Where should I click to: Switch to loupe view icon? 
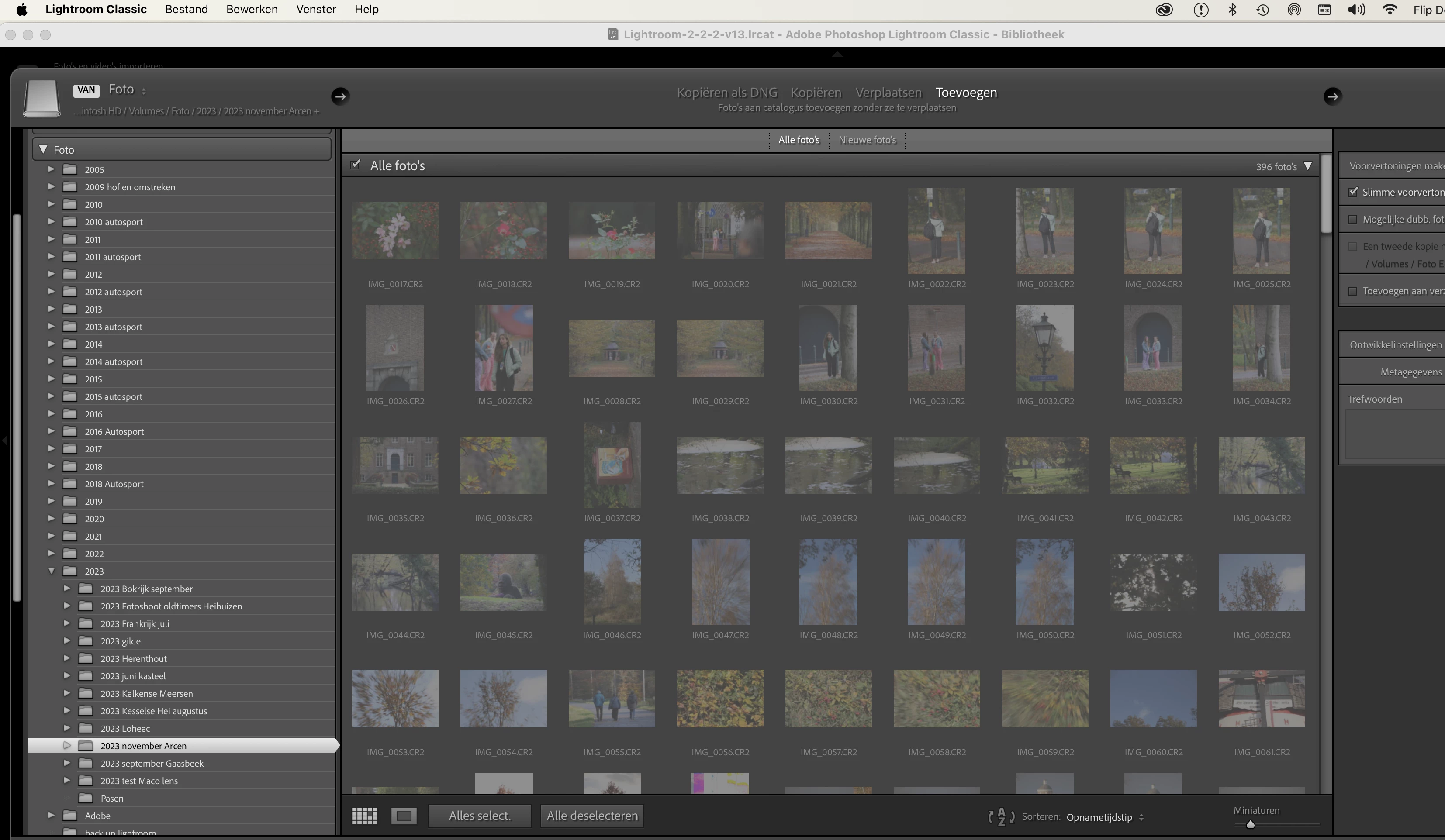click(x=404, y=816)
